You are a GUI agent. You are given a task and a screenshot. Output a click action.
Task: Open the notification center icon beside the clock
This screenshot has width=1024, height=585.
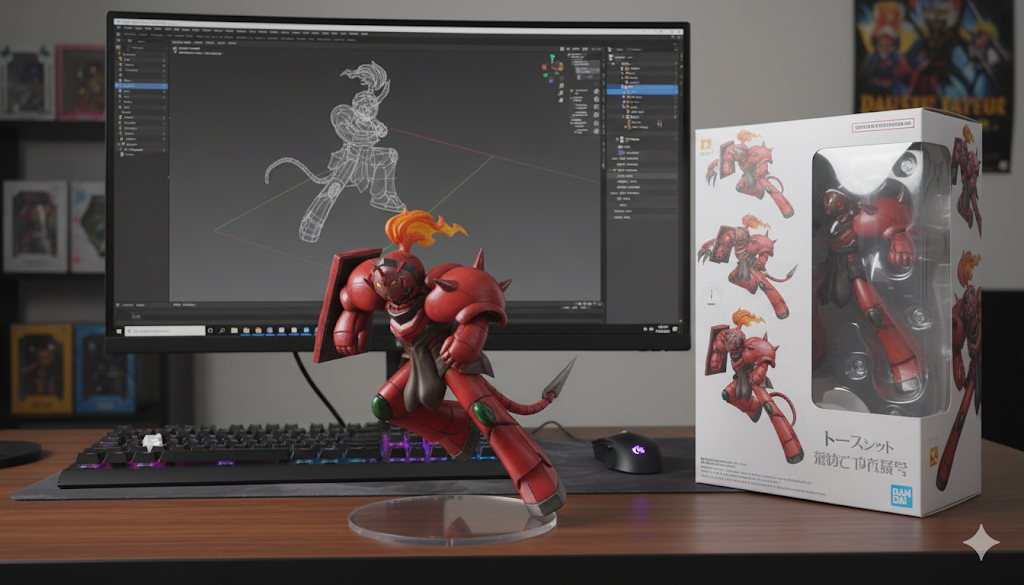(675, 329)
